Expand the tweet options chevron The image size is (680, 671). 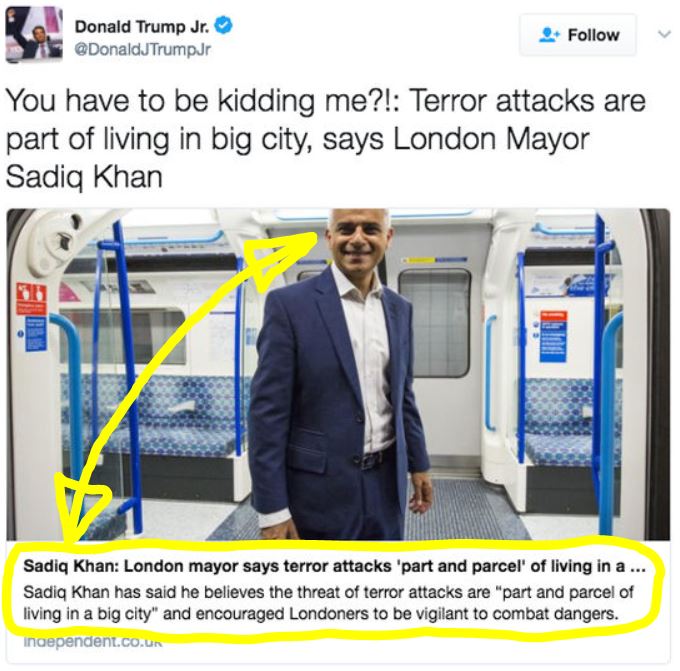coord(664,34)
